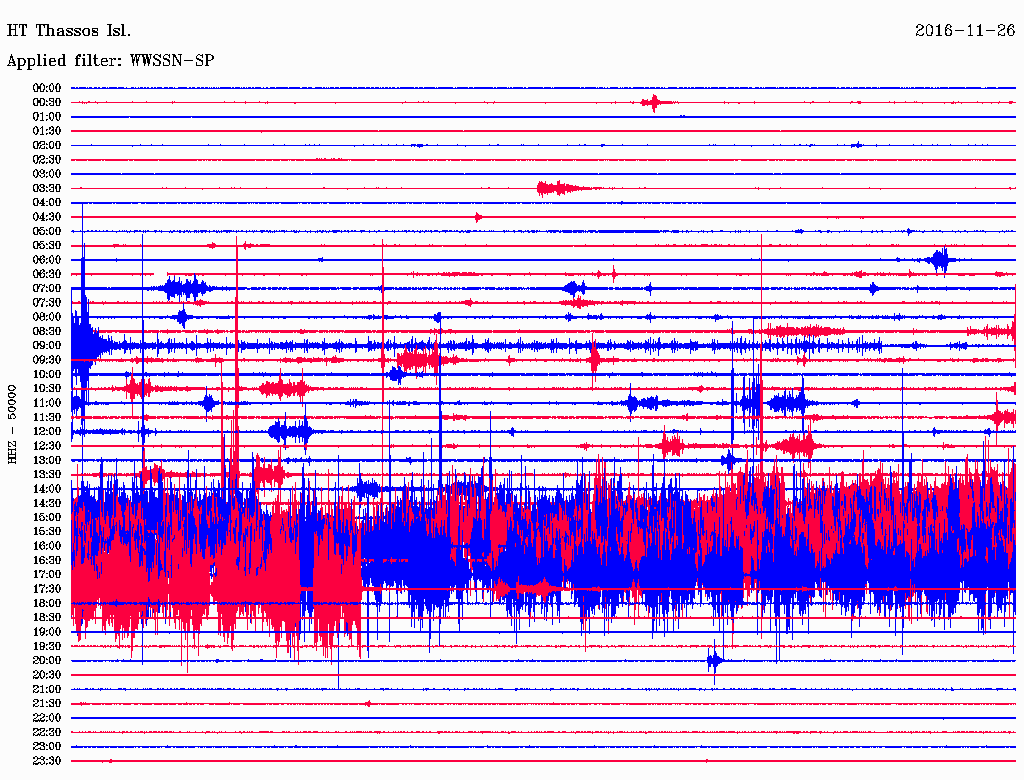
Task: Click the 21:30 time label
Action: (47, 704)
